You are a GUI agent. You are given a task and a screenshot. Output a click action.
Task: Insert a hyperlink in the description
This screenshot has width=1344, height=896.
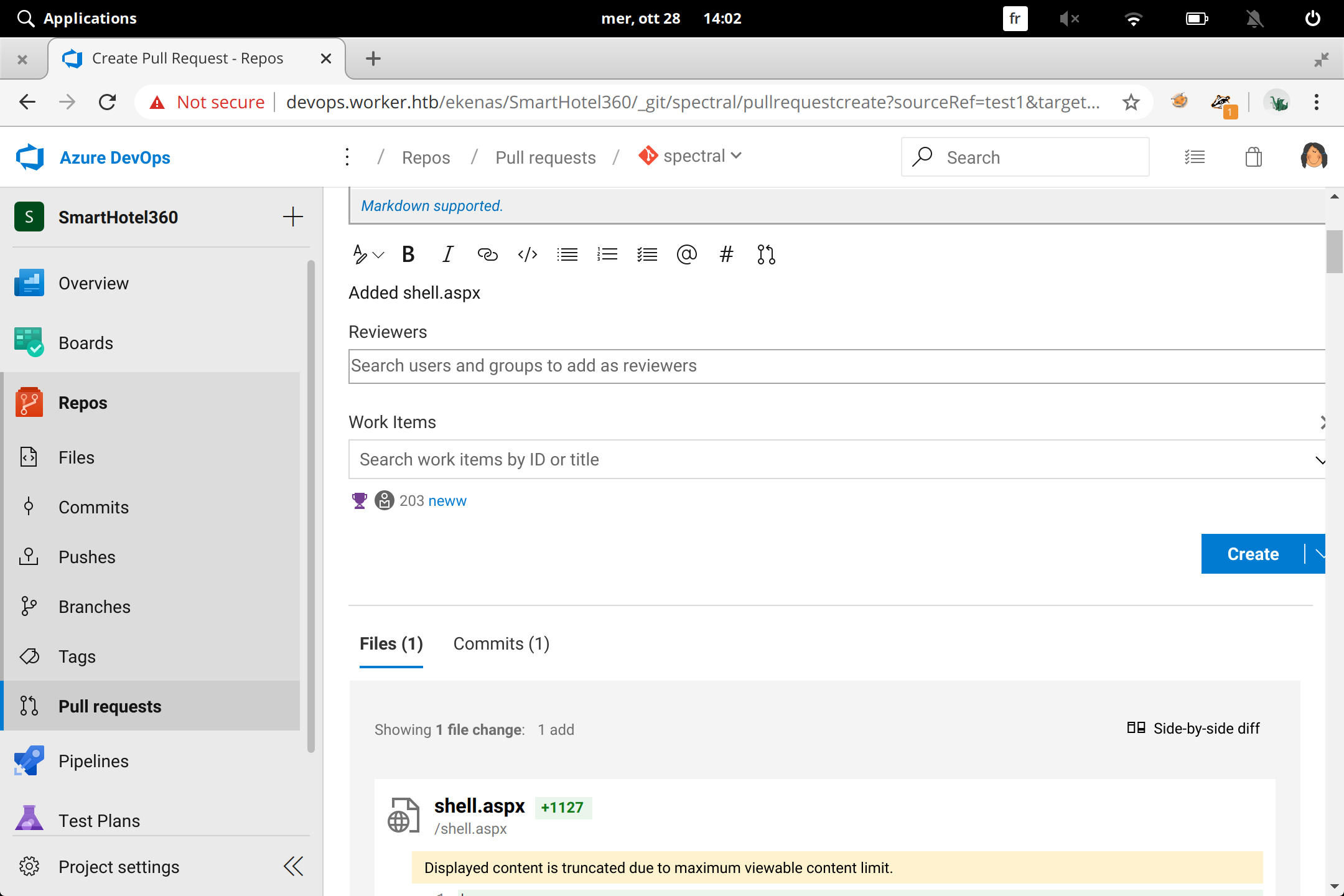tap(487, 254)
